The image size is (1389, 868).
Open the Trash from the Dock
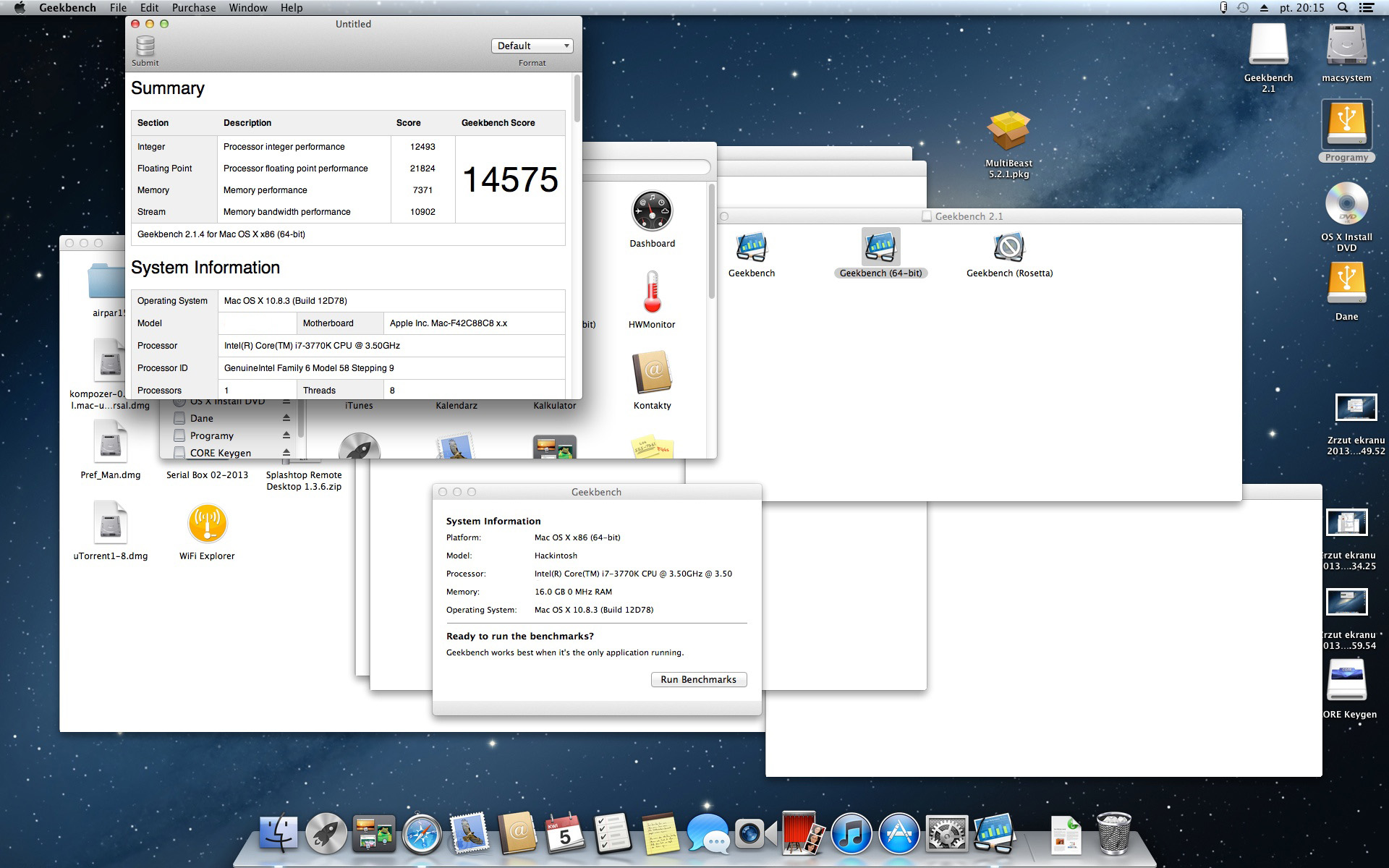pyautogui.click(x=1114, y=834)
